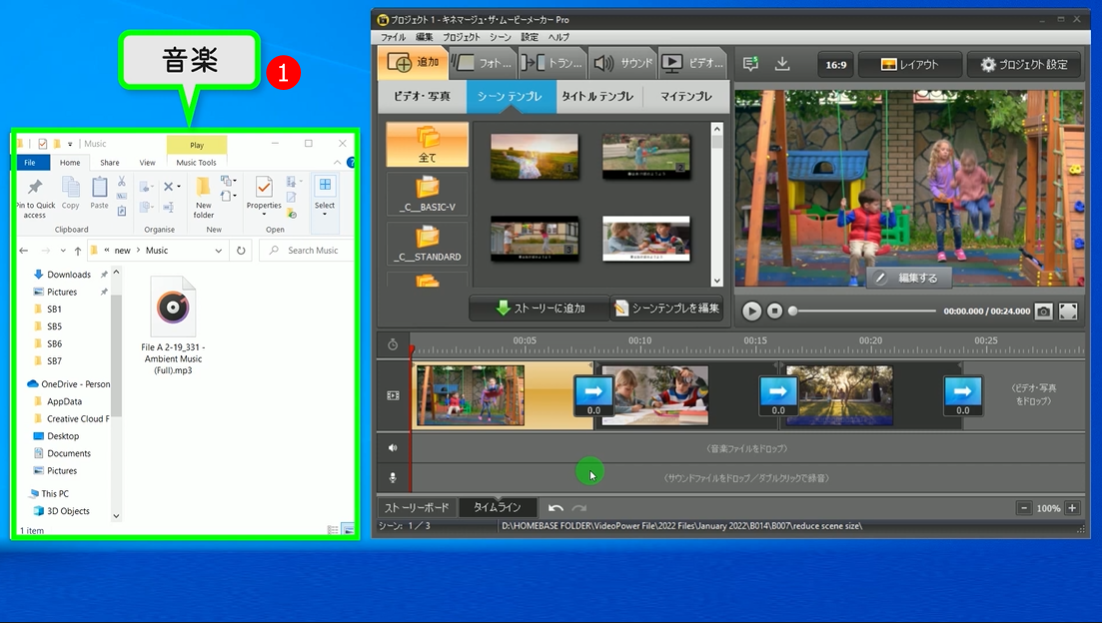Switch to ストーリーボード view

[x=417, y=508]
